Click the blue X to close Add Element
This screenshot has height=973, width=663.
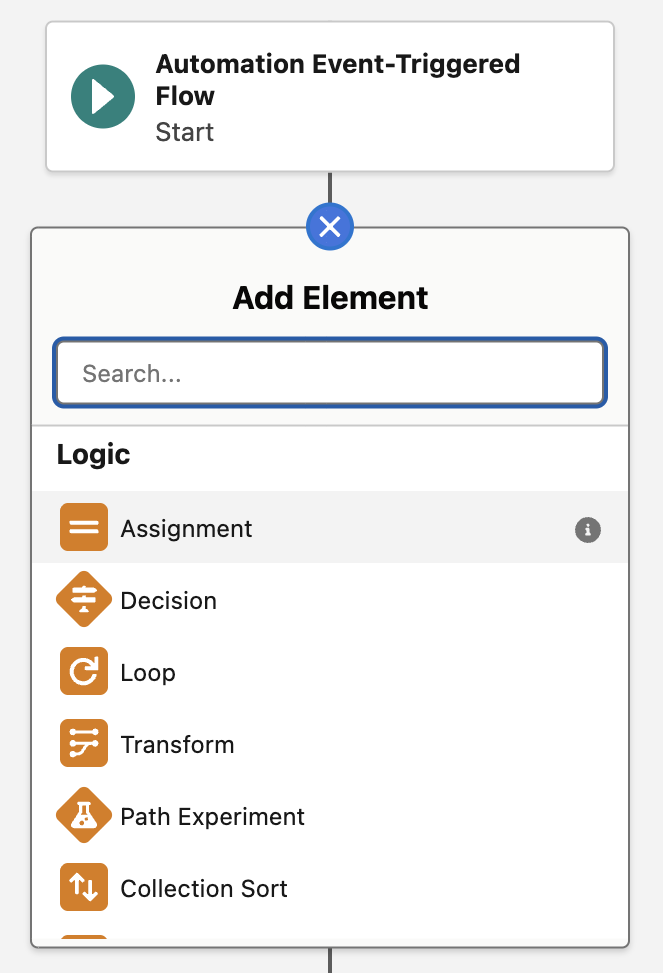click(x=330, y=227)
